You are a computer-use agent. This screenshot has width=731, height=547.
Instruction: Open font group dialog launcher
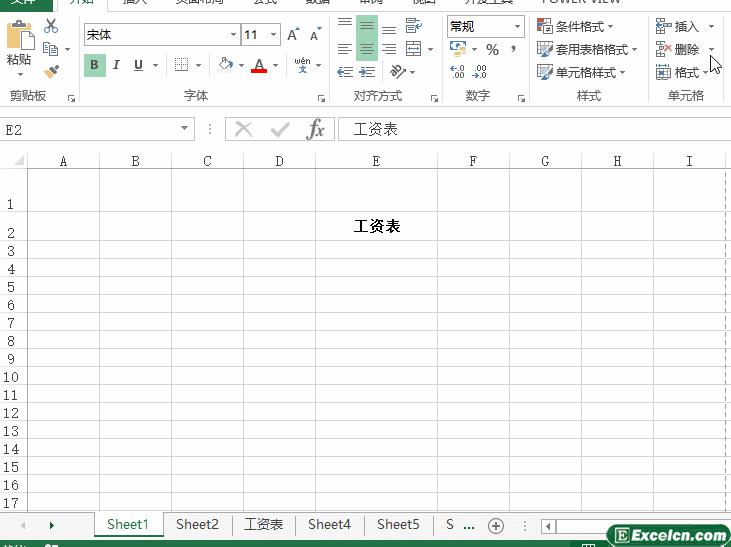click(x=321, y=98)
